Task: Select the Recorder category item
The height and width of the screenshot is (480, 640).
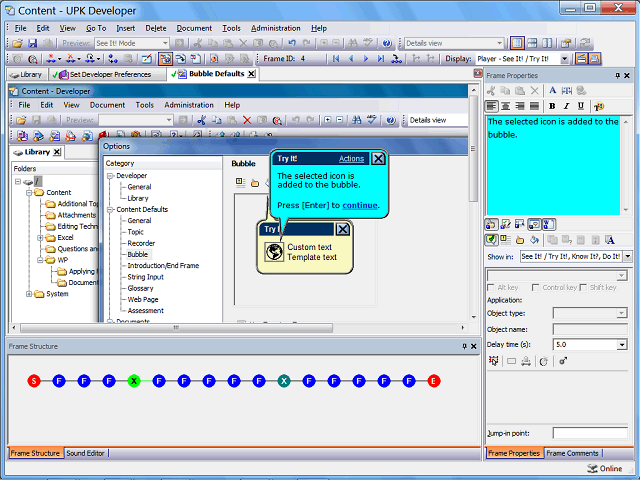Action: pyautogui.click(x=141, y=243)
